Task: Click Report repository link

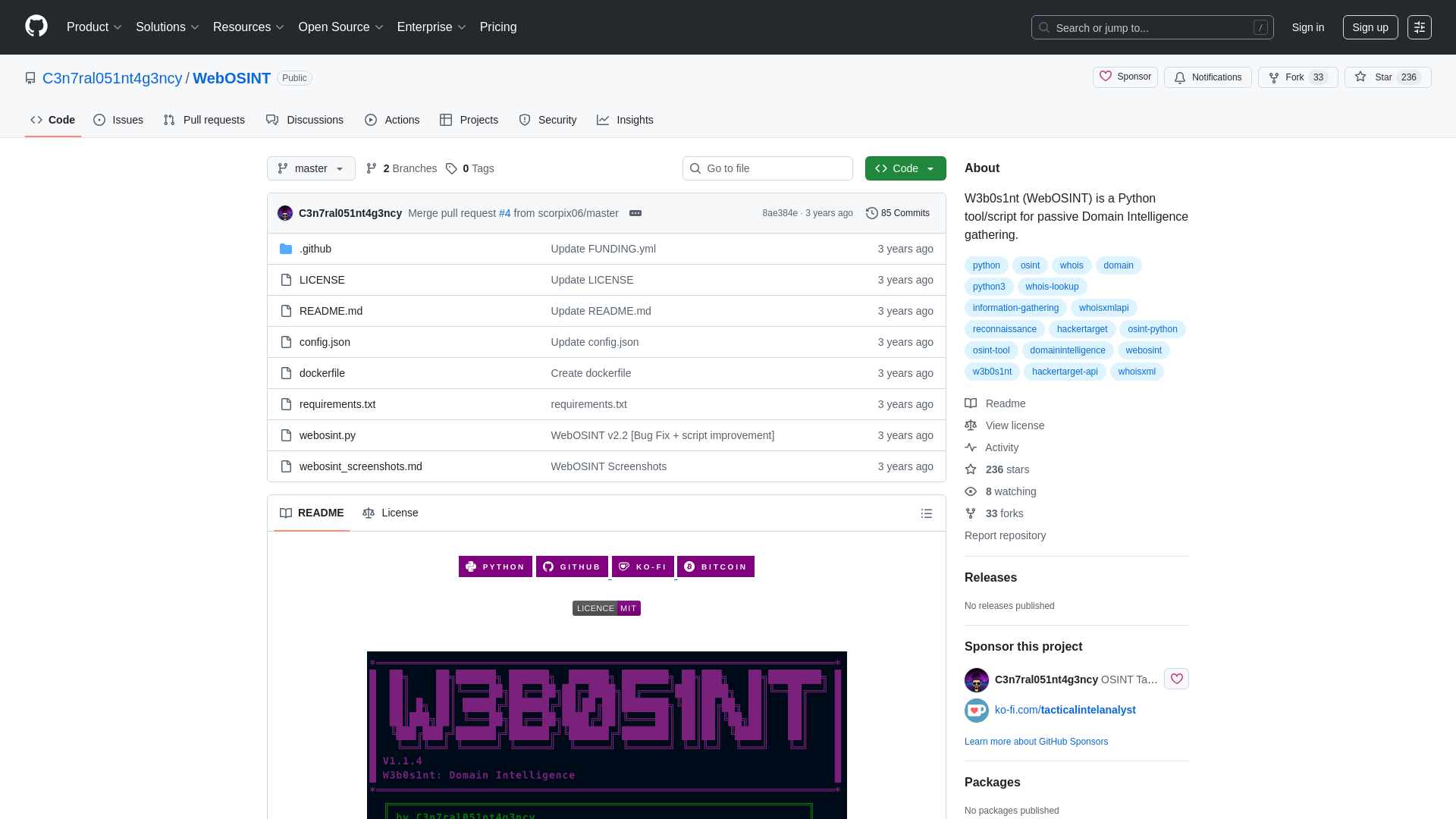Action: pos(1005,535)
